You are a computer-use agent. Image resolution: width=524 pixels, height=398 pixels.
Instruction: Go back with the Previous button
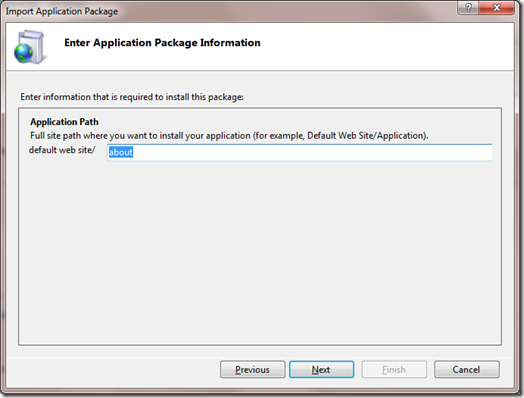[x=253, y=369]
